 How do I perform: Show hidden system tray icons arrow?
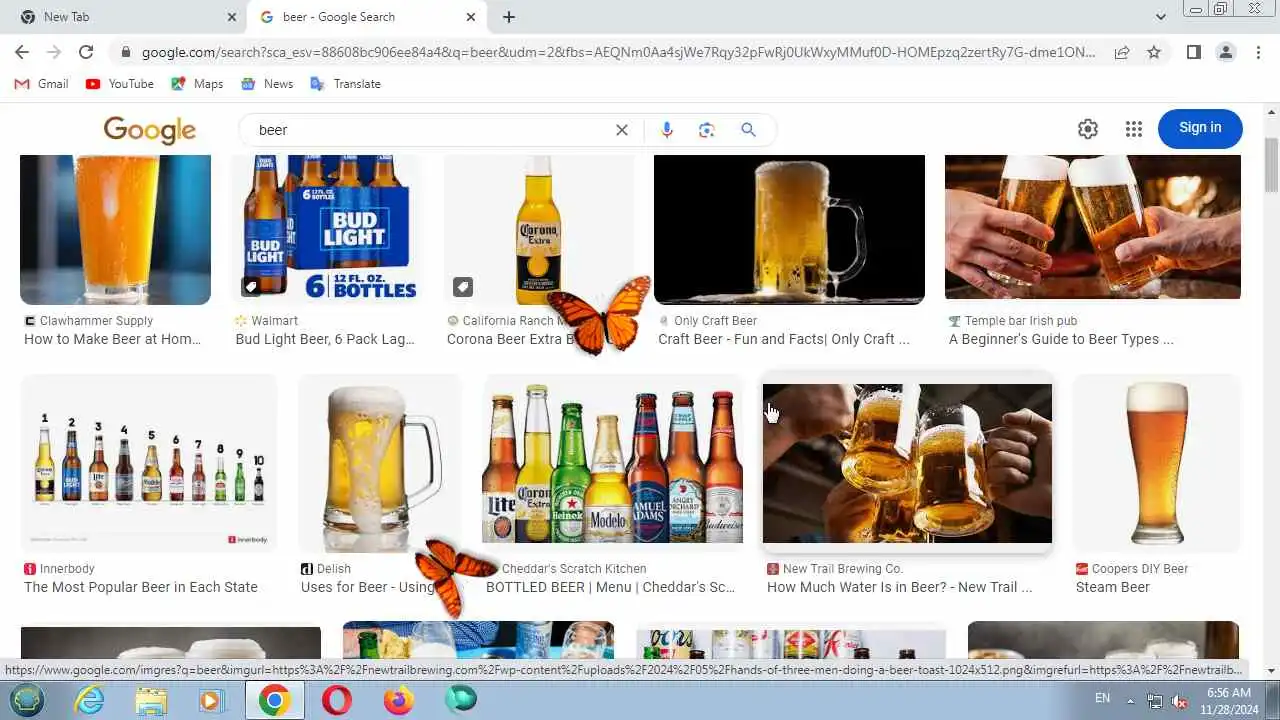(1133, 700)
